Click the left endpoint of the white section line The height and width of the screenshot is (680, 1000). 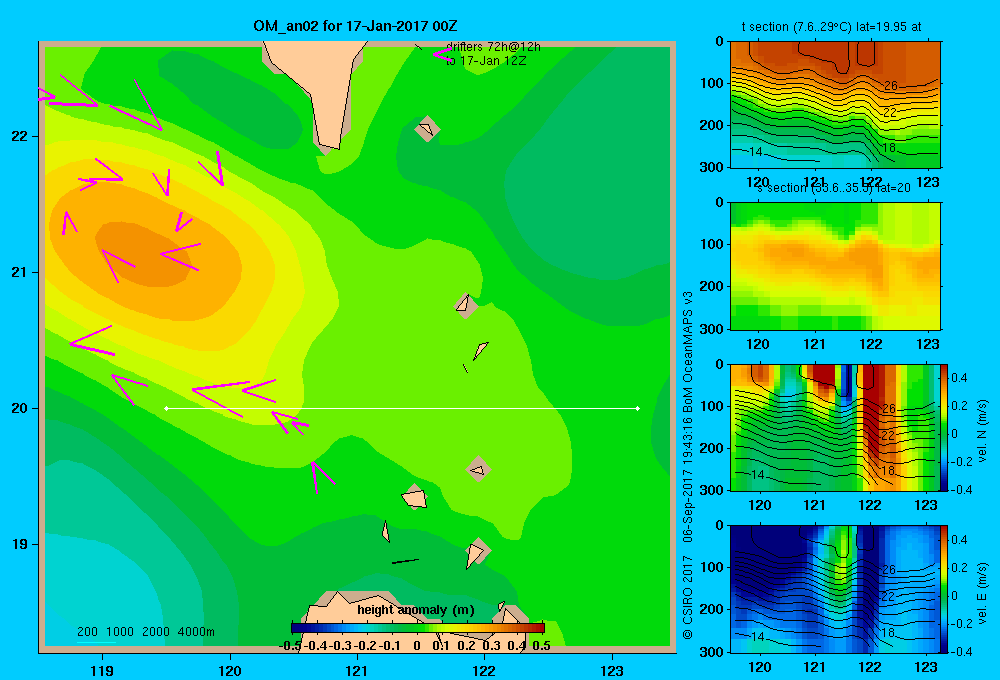pyautogui.click(x=166, y=408)
